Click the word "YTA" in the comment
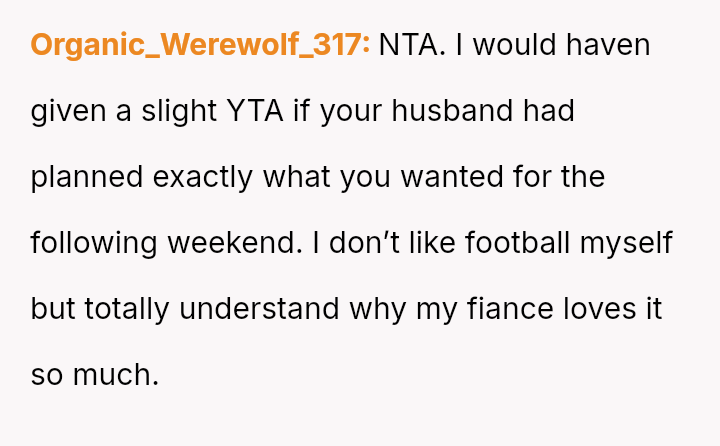Screen dimensions: 720x446 point(254,111)
